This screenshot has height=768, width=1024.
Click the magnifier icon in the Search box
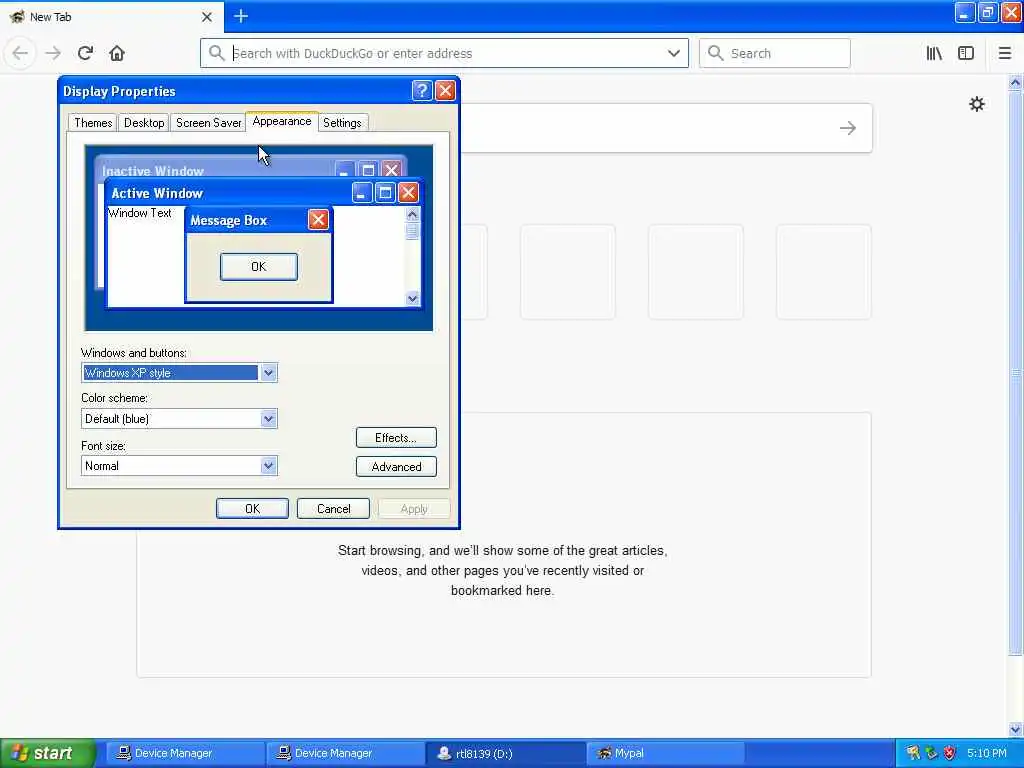(x=716, y=53)
